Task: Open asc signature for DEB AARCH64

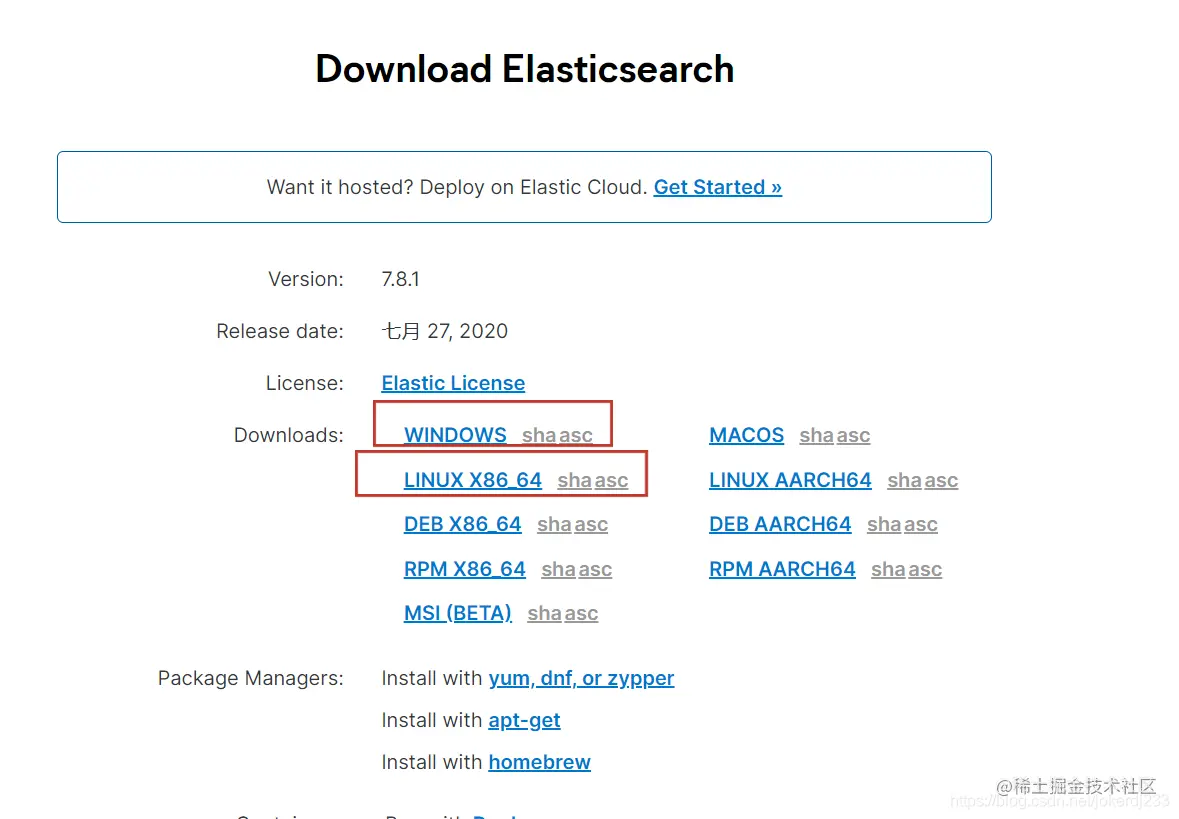Action: pos(920,524)
